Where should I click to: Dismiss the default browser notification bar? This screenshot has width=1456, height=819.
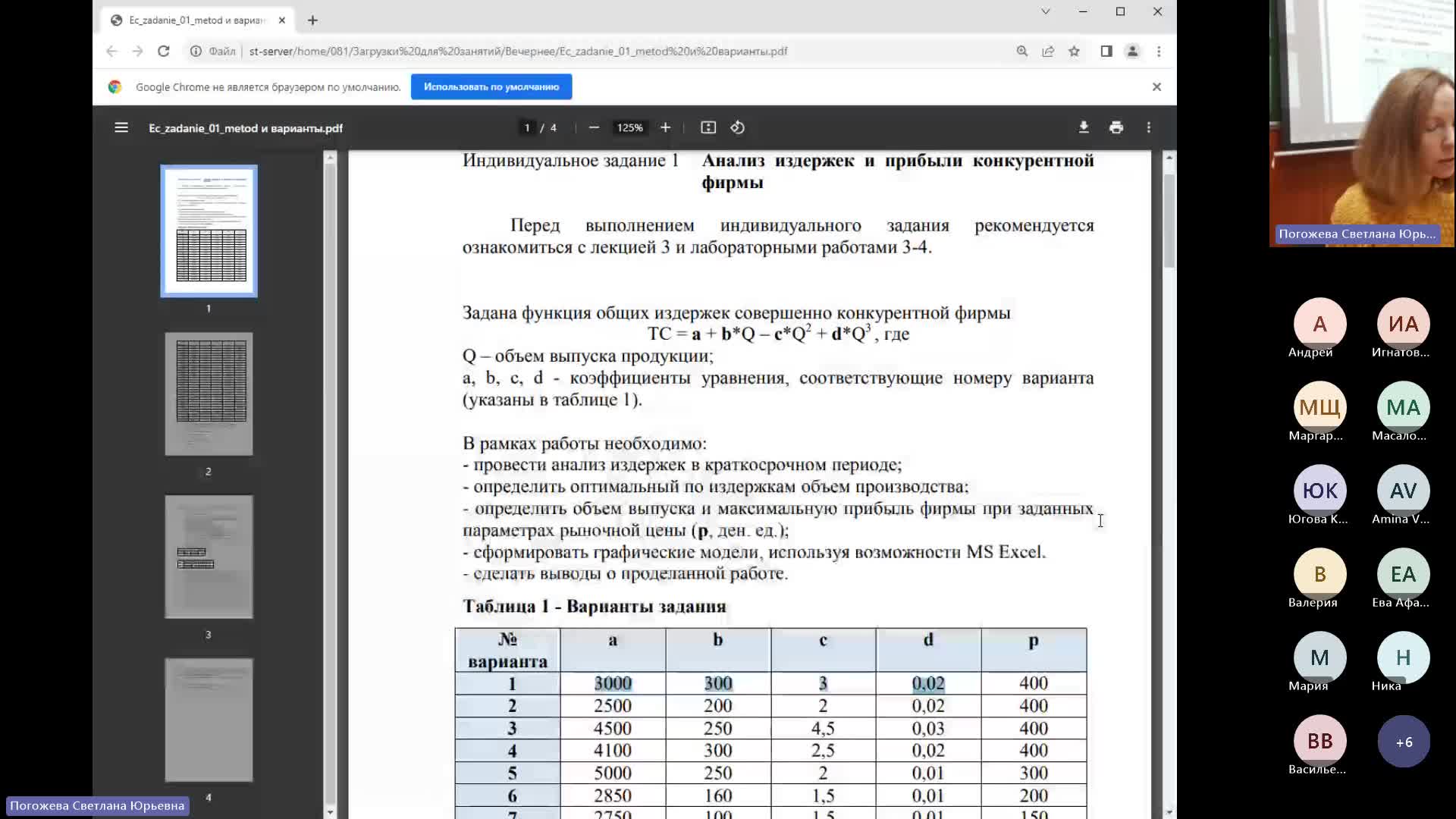(1156, 86)
